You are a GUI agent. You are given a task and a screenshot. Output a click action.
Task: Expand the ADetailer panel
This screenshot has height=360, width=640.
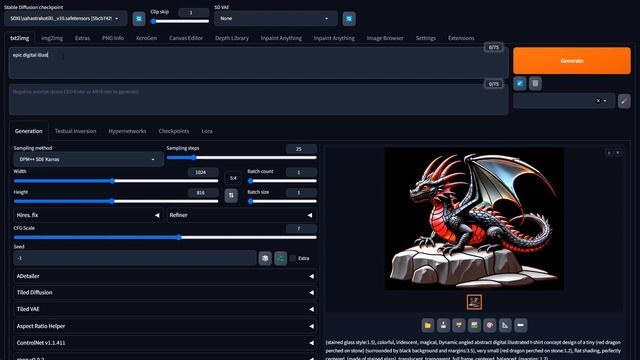[165, 276]
